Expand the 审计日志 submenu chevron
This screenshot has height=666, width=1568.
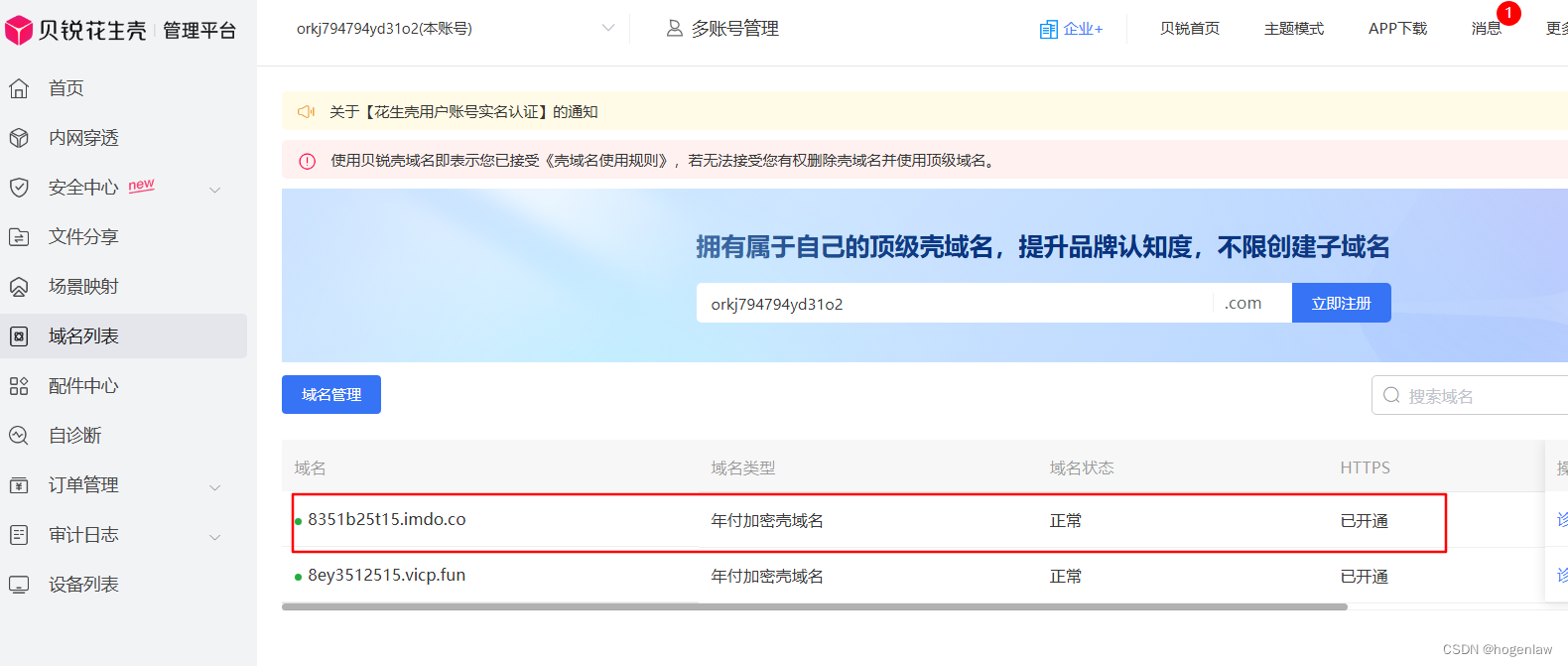click(x=215, y=536)
